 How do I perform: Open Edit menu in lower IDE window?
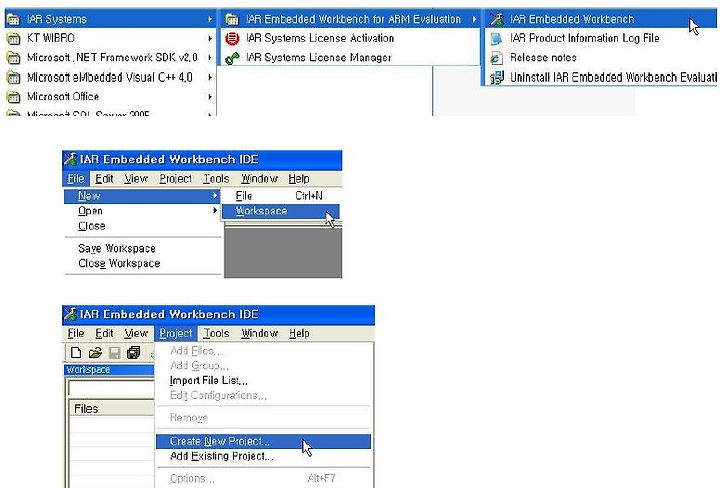(x=104, y=333)
